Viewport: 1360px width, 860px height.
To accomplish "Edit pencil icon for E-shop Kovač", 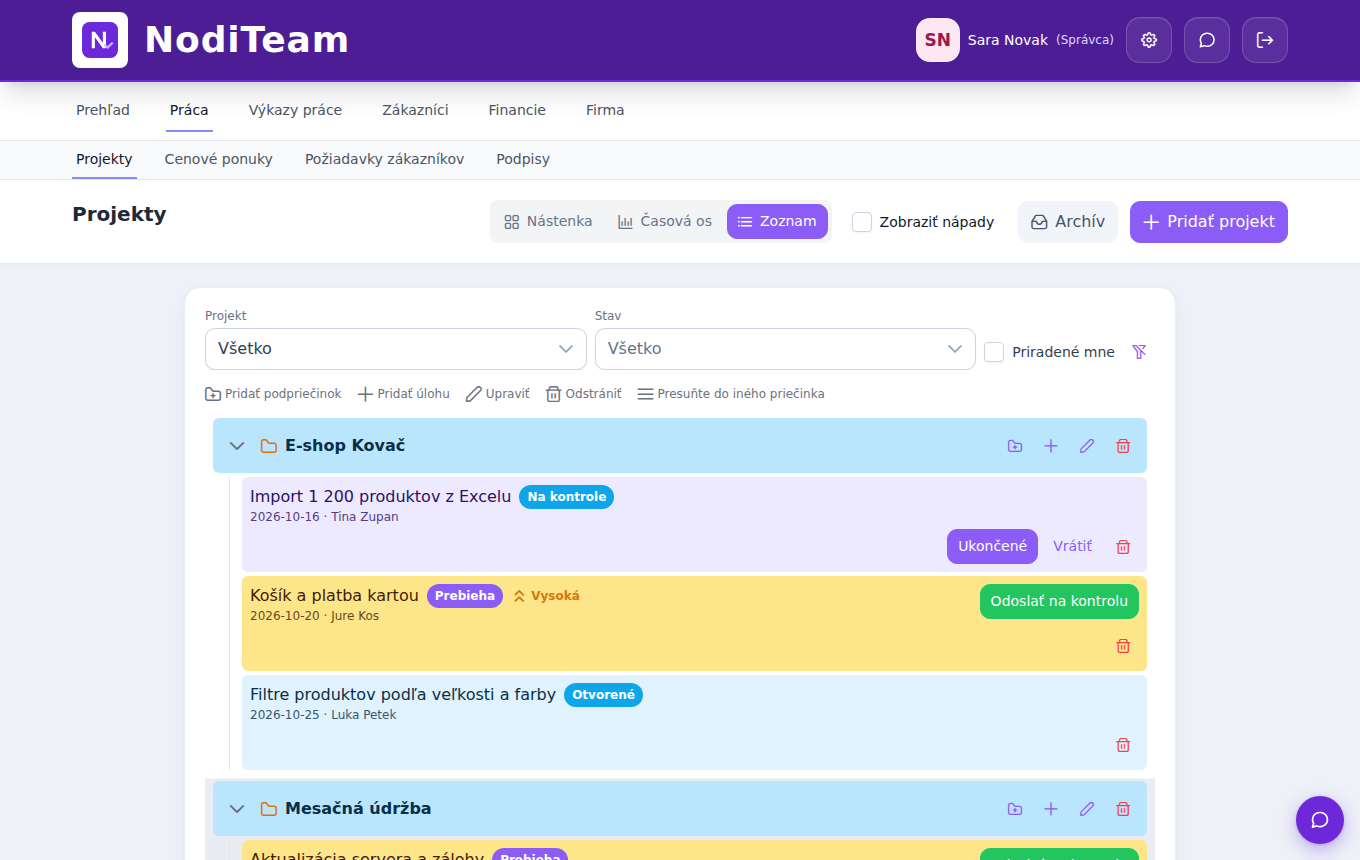I will coord(1087,446).
